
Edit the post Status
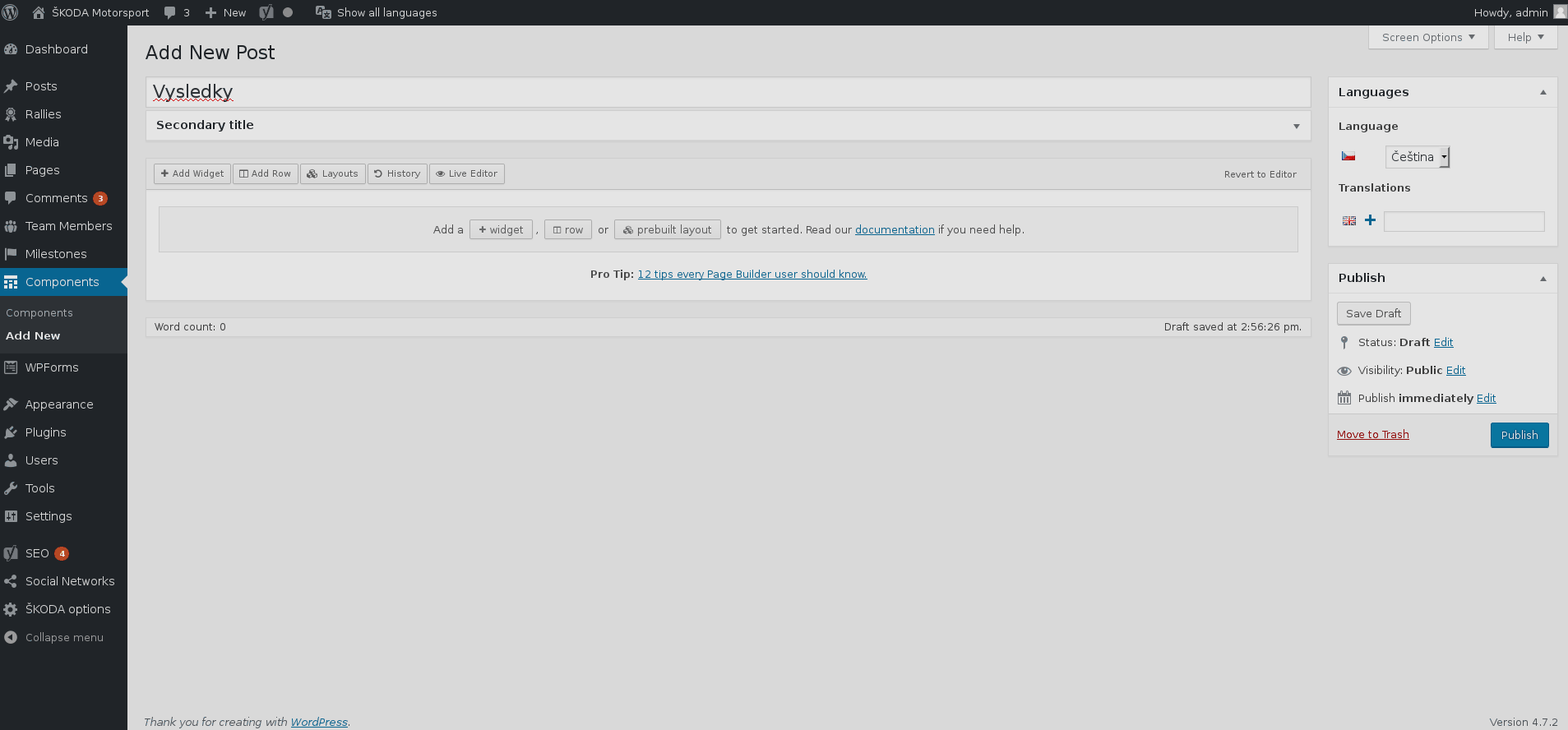(1443, 343)
